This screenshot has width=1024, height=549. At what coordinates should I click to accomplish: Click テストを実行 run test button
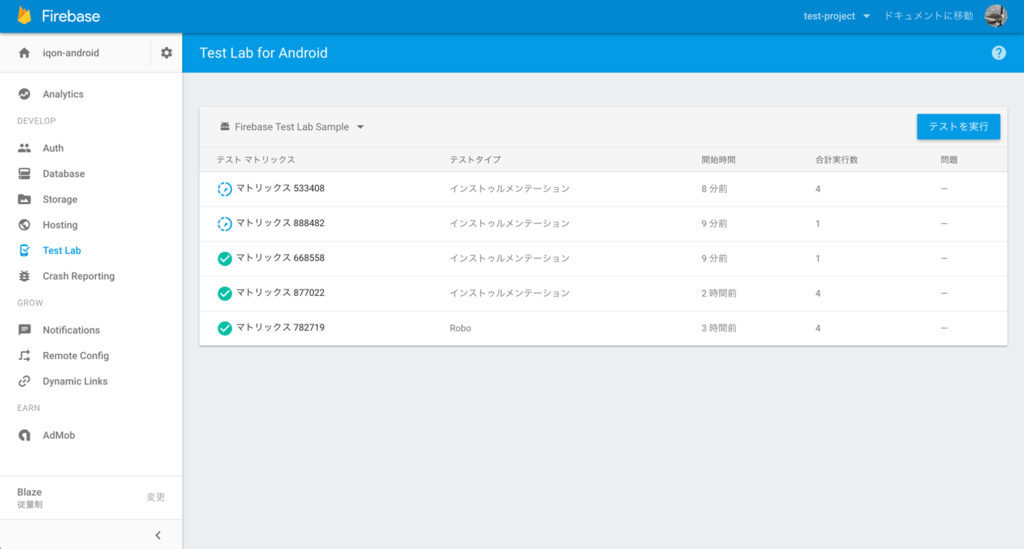click(958, 127)
